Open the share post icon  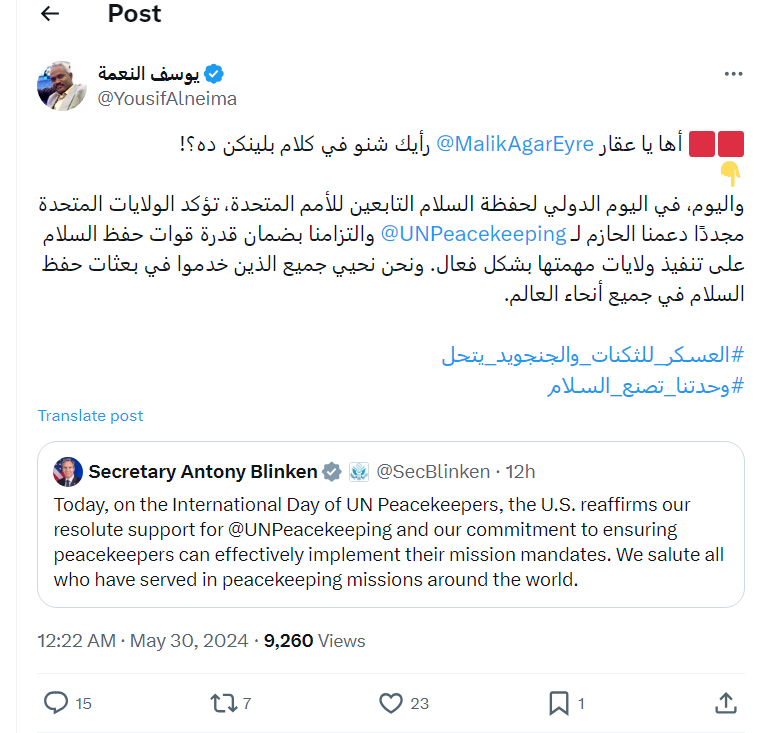(727, 703)
